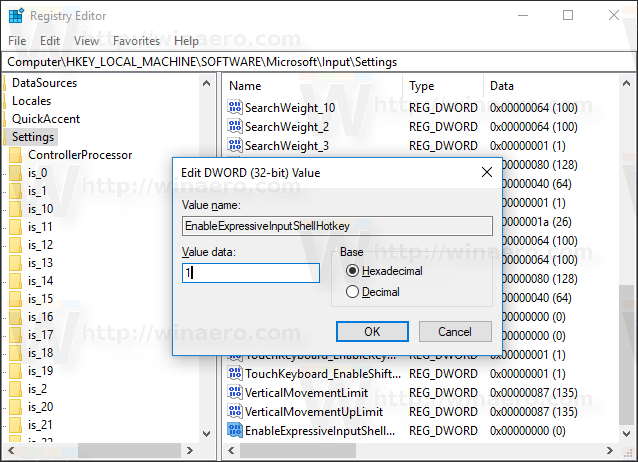The width and height of the screenshot is (638, 462).
Task: Click the is_0 folder icon
Action: (x=15, y=173)
